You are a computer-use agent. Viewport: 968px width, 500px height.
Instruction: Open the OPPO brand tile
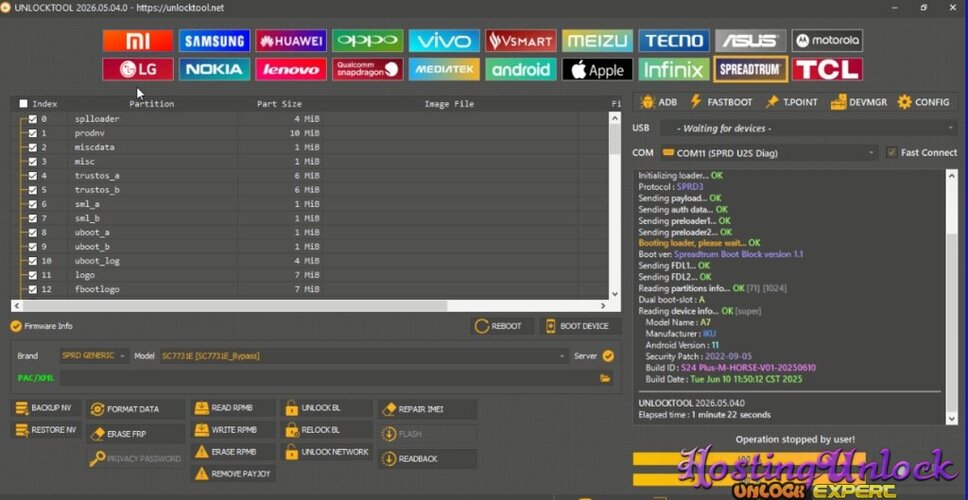coord(367,41)
